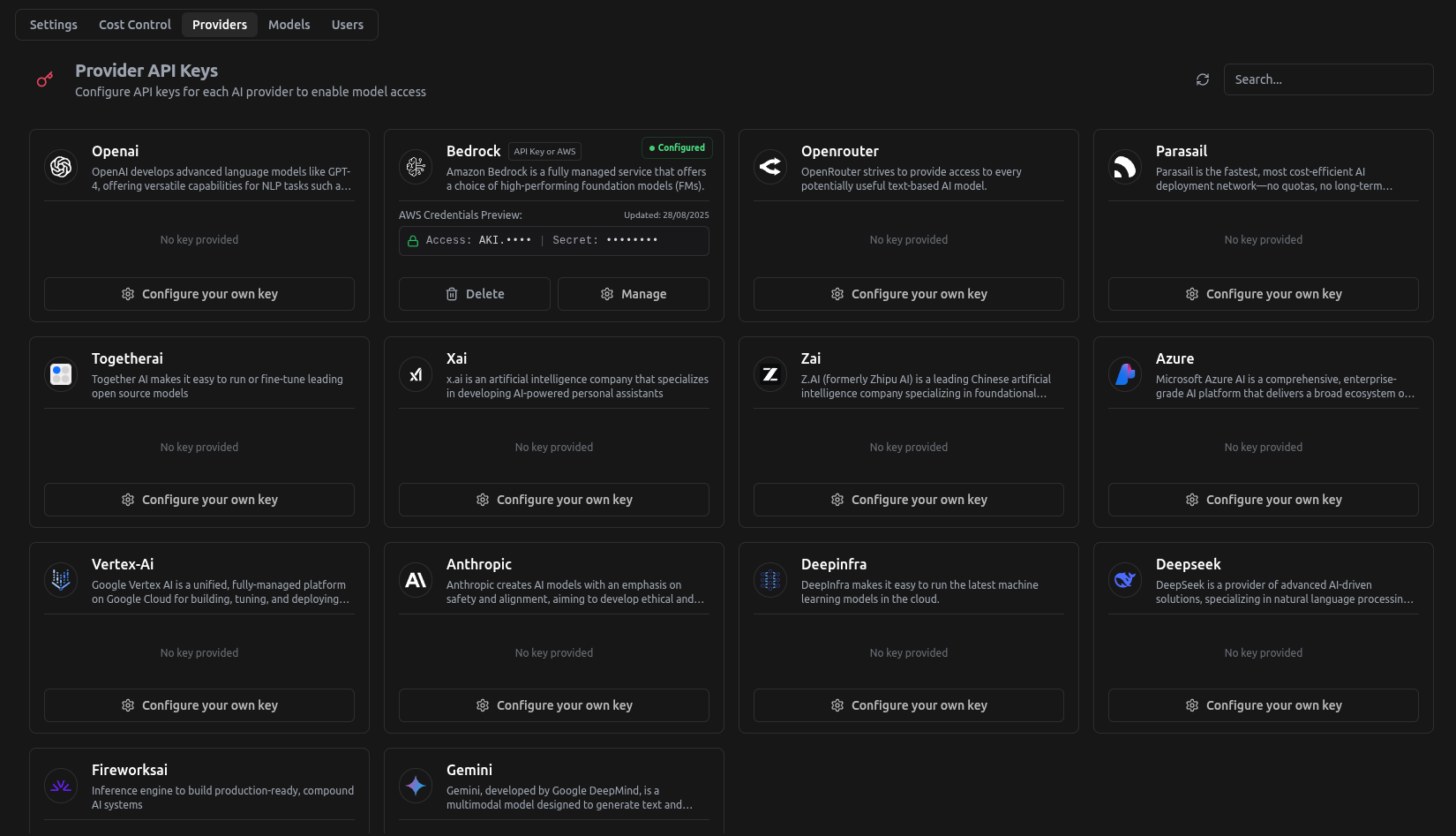Configure your own key for Anthropic
The height and width of the screenshot is (836, 1456).
(x=554, y=705)
